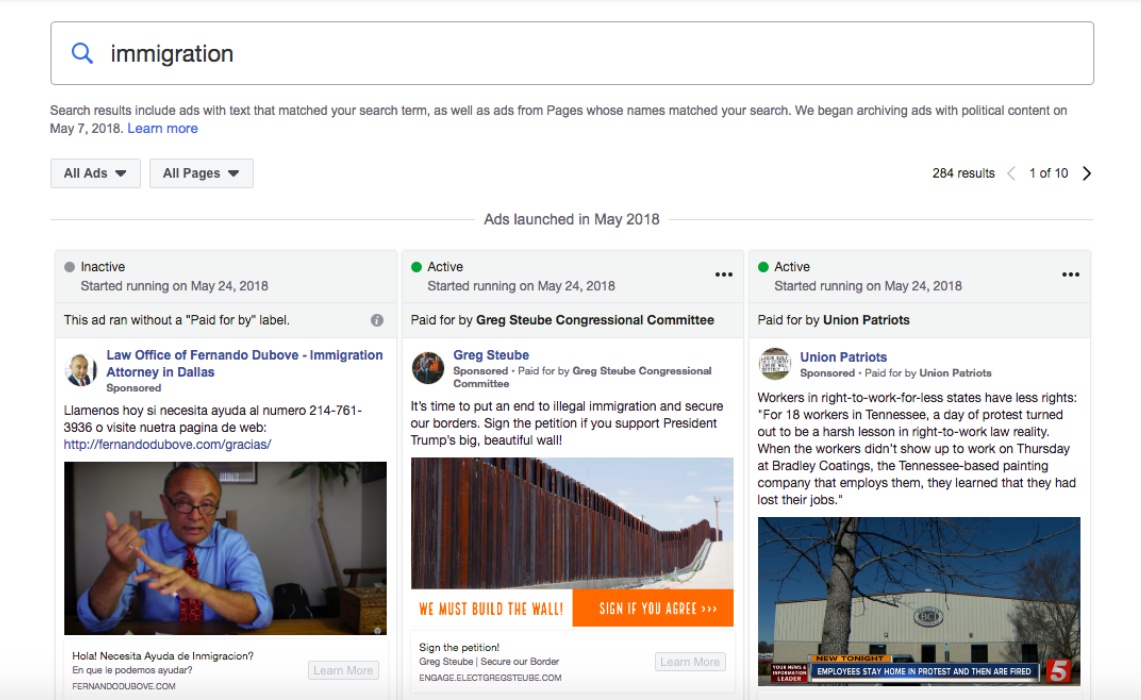The width and height of the screenshot is (1141, 700).
Task: Click the immigration search field
Action: coord(572,53)
